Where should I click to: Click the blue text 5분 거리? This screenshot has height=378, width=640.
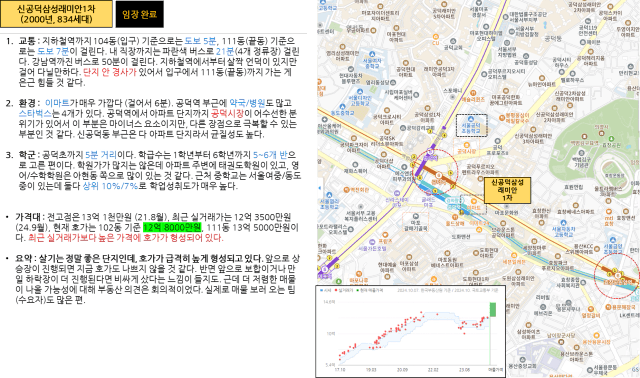(x=101, y=155)
